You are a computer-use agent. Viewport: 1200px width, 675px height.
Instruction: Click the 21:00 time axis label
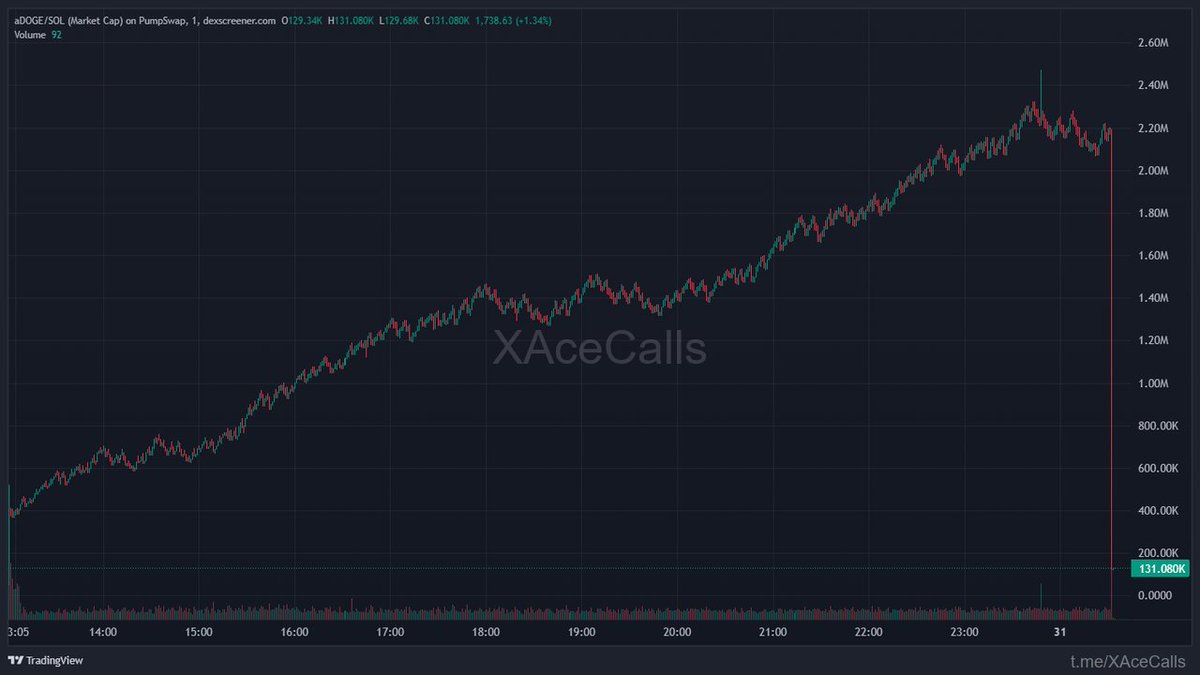coord(773,632)
